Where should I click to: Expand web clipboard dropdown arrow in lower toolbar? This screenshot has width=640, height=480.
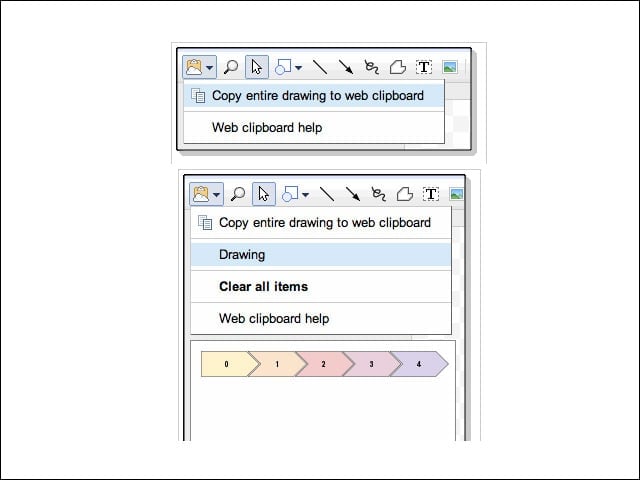[216, 195]
